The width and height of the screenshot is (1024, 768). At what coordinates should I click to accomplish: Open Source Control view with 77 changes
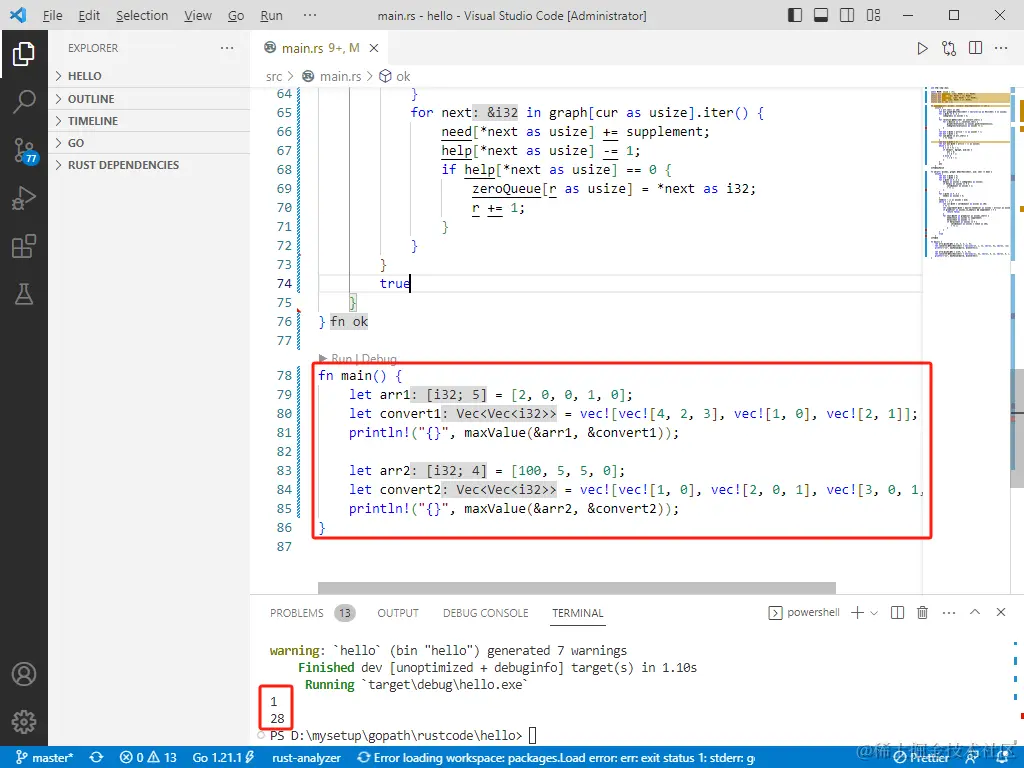click(x=25, y=150)
